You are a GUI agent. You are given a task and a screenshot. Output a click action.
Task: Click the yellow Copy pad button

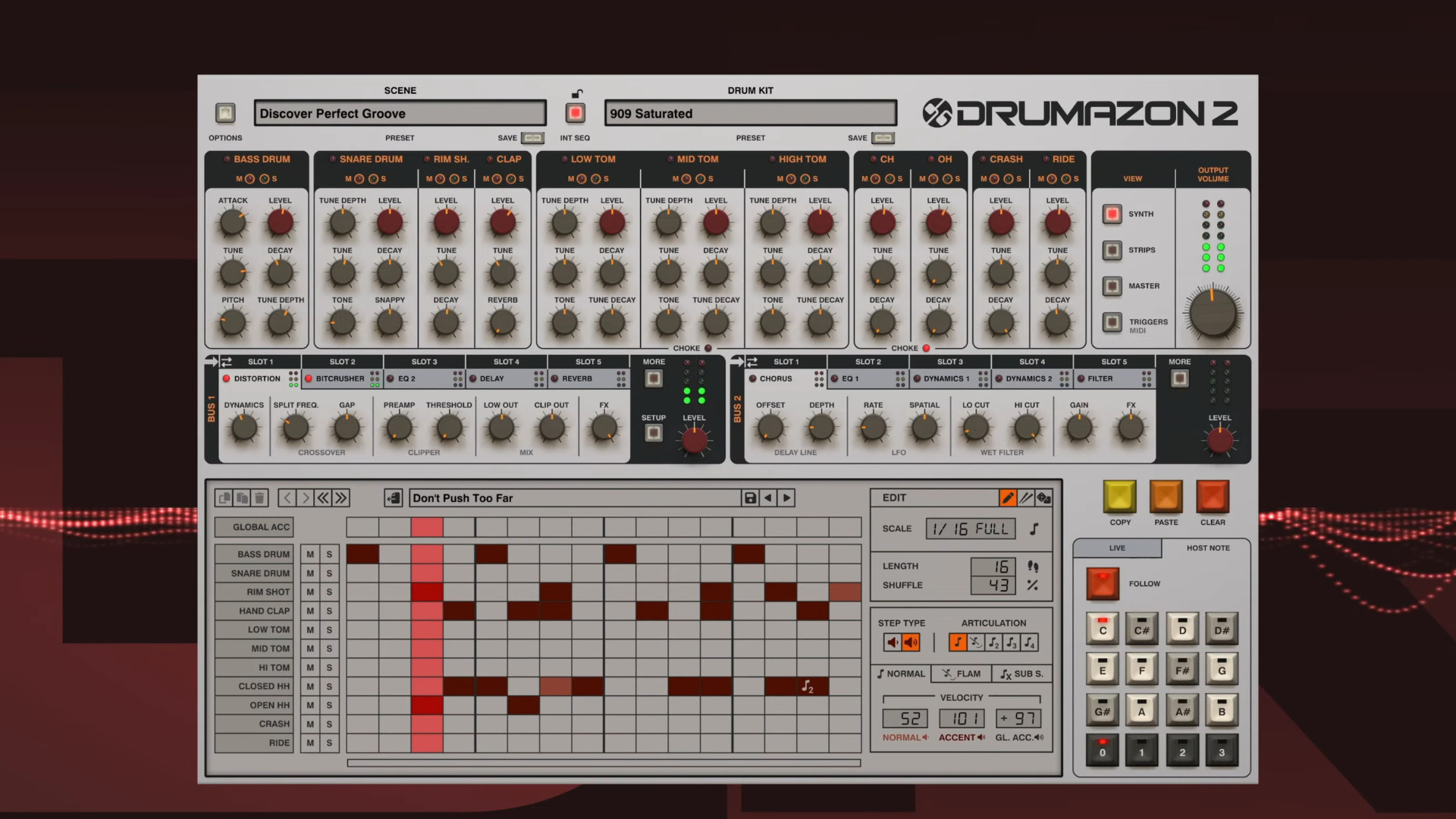click(x=1119, y=497)
